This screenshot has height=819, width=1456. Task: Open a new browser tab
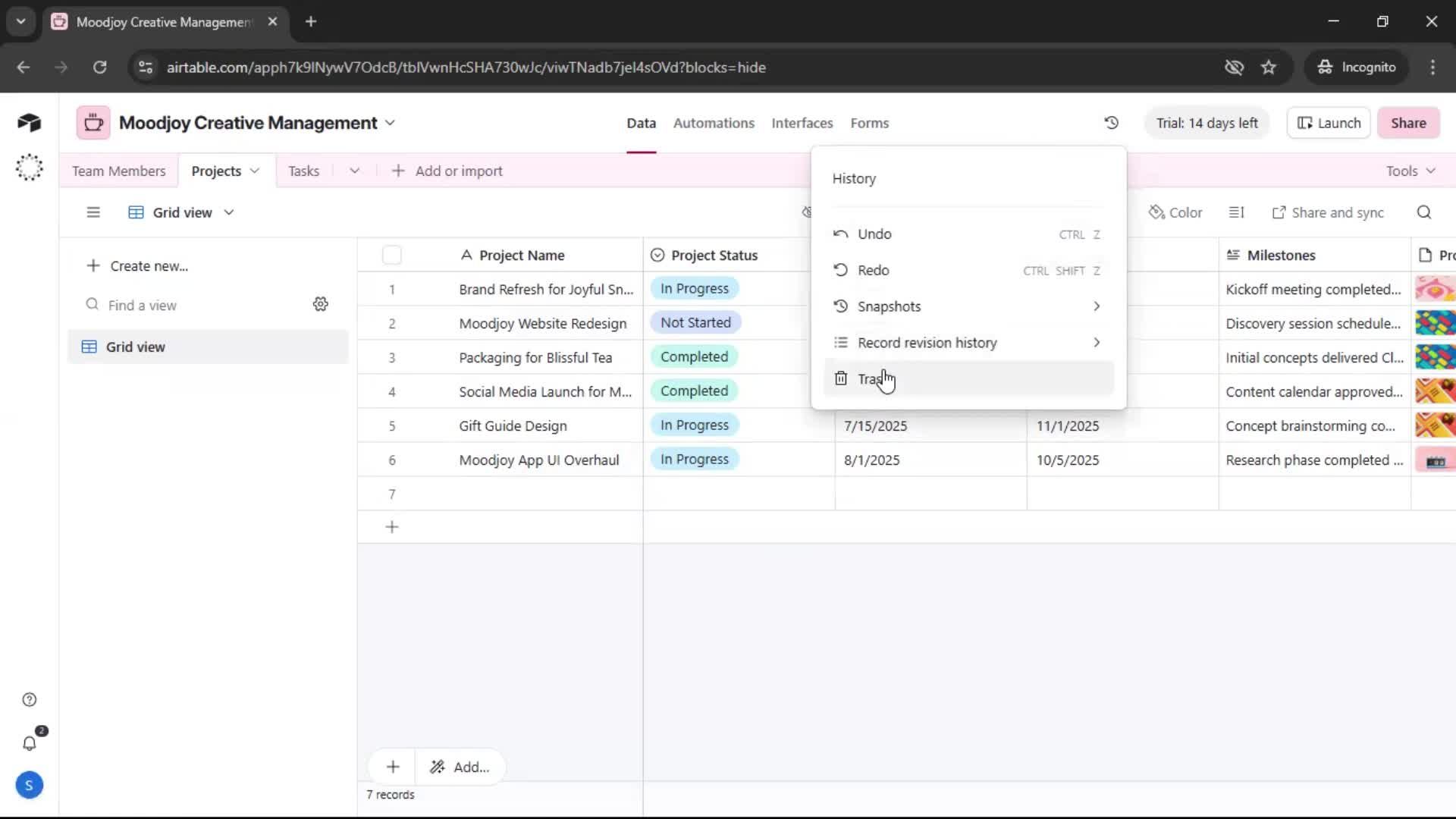(x=311, y=21)
